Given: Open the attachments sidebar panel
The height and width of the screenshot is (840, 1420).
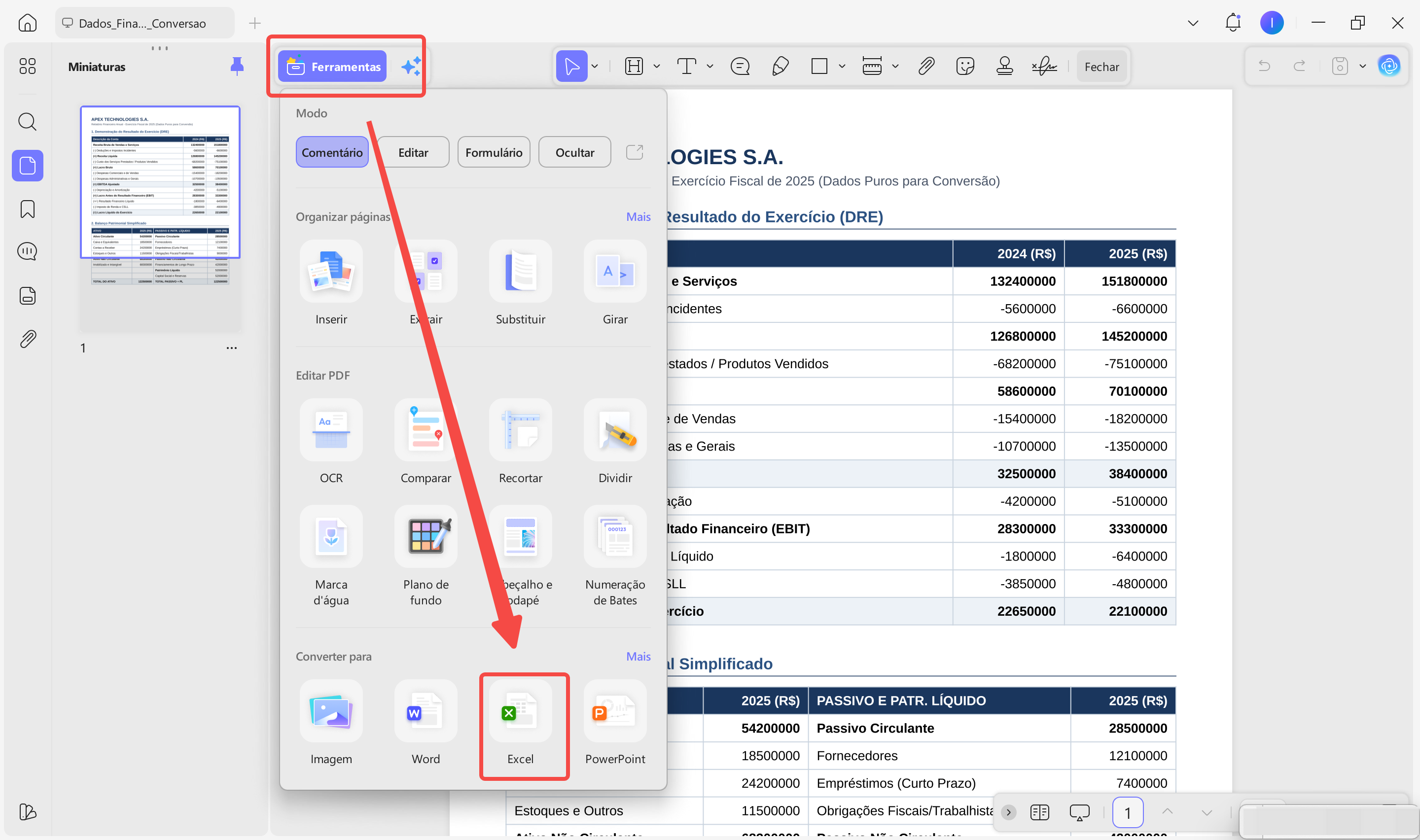Looking at the screenshot, I should tap(27, 339).
